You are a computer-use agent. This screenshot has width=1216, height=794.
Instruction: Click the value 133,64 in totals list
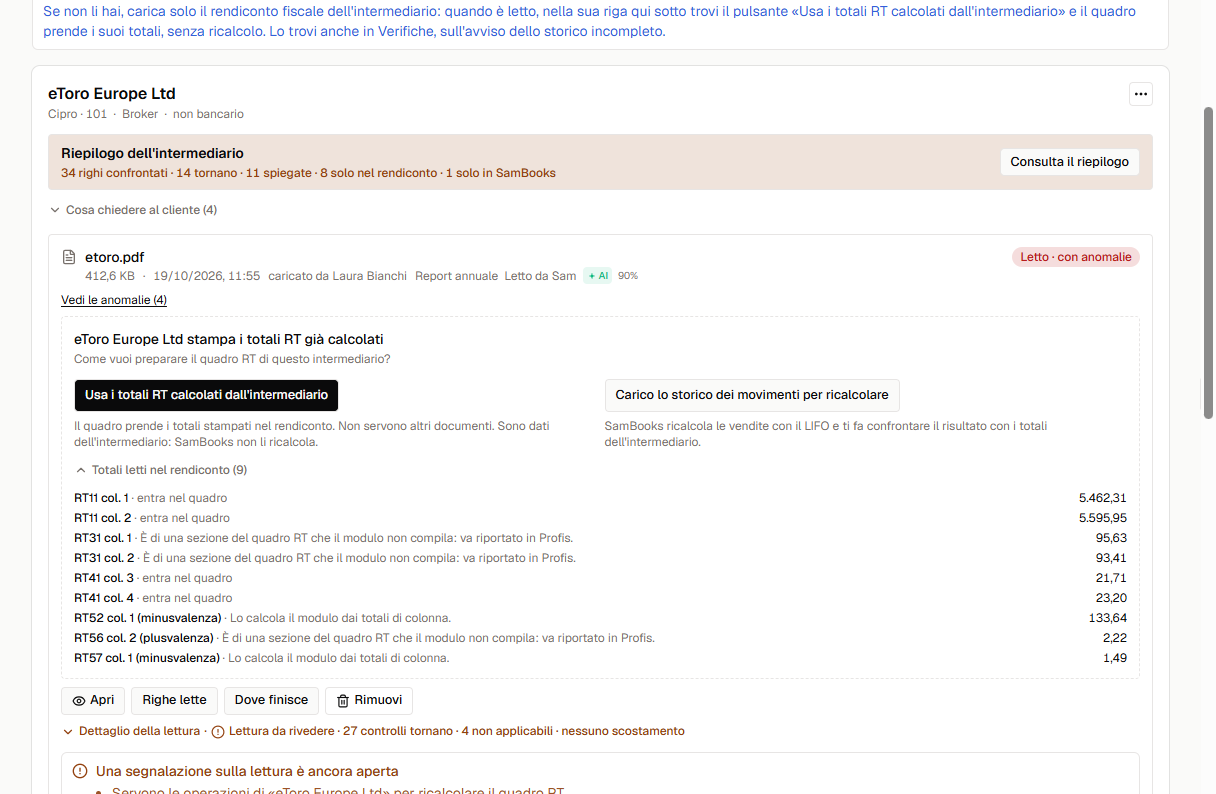pos(1108,618)
